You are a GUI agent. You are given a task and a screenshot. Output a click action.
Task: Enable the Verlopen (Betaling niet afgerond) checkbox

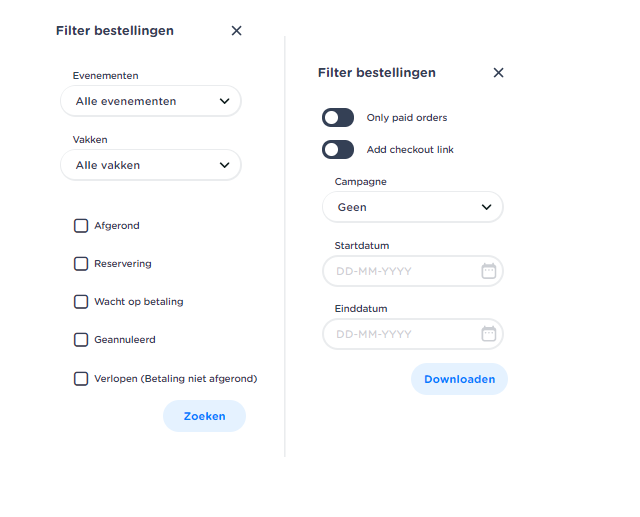[x=81, y=379]
